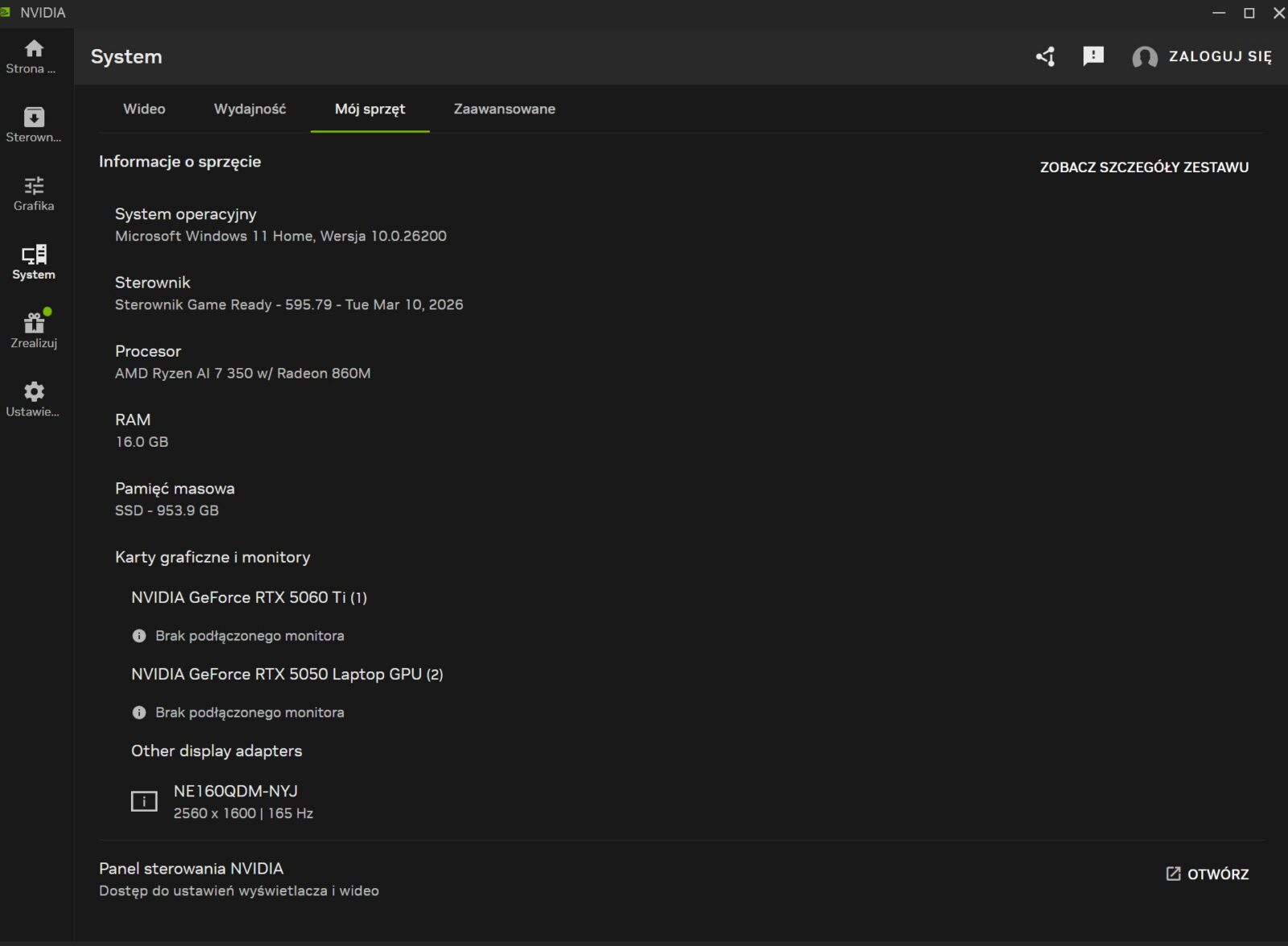Click Zobacz szczegóły zestawu link
Viewport: 1288px width, 946px height.
pos(1144,167)
